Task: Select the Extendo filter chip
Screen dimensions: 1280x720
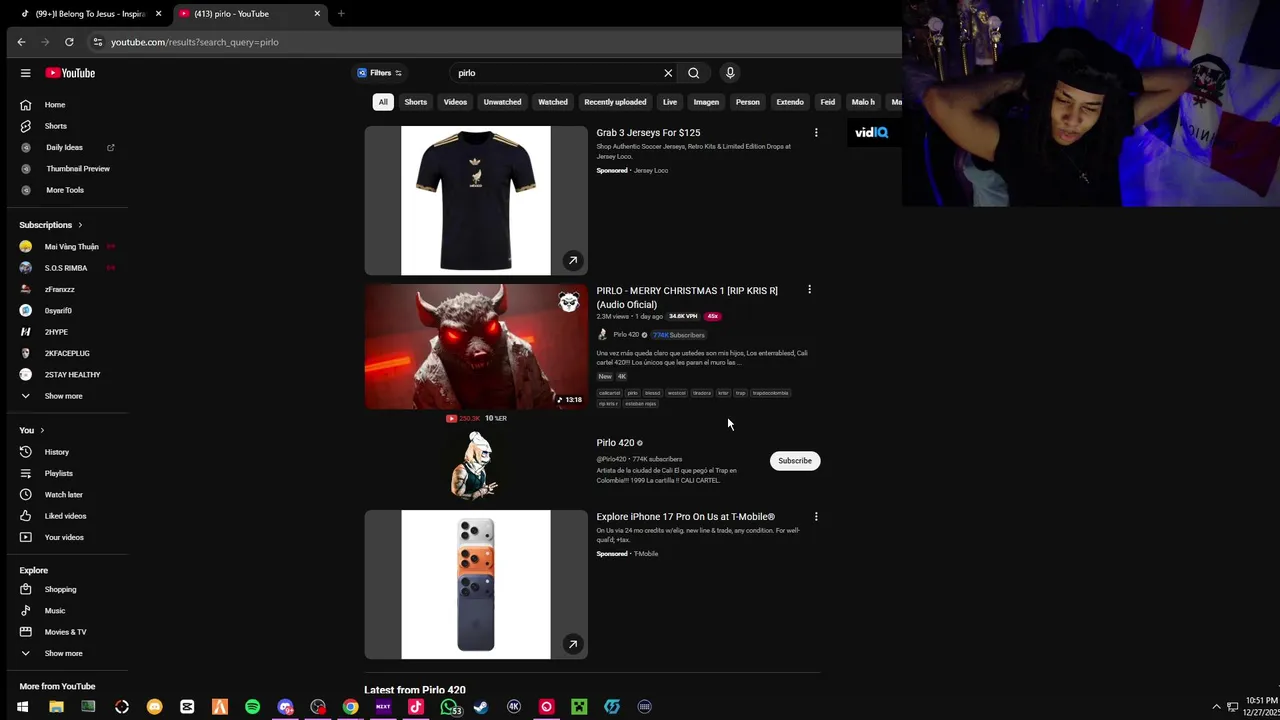Action: (x=790, y=102)
